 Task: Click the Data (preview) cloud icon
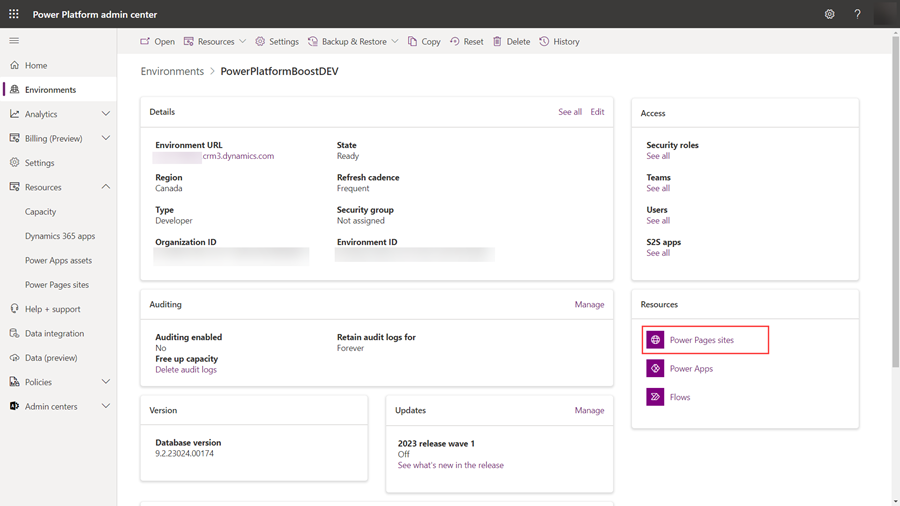(14, 357)
